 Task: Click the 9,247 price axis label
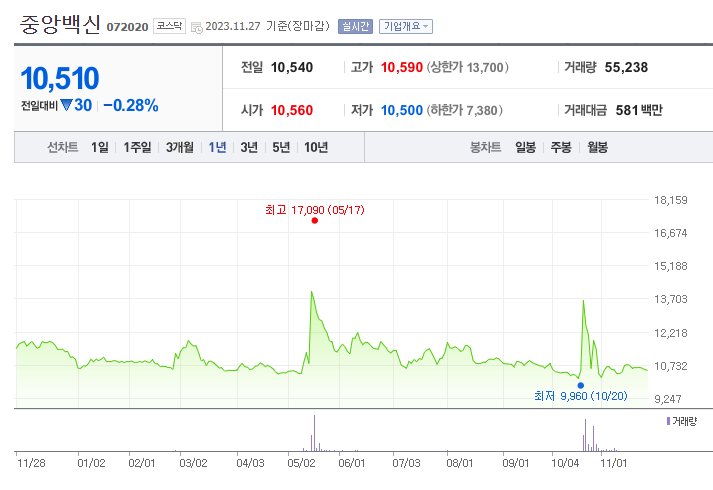[x=668, y=399]
